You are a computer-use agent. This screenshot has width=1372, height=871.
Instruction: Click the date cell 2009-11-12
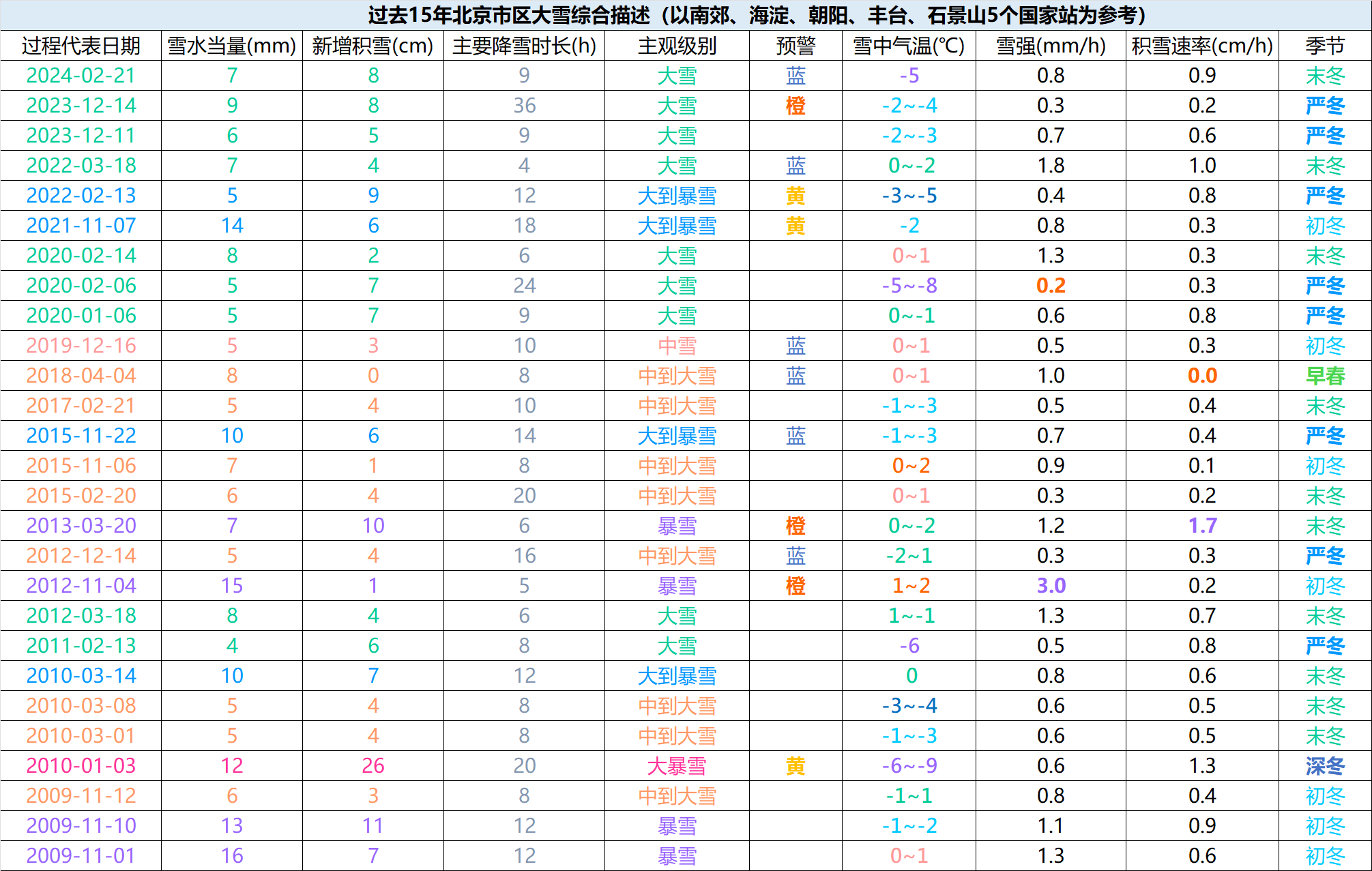[x=81, y=796]
